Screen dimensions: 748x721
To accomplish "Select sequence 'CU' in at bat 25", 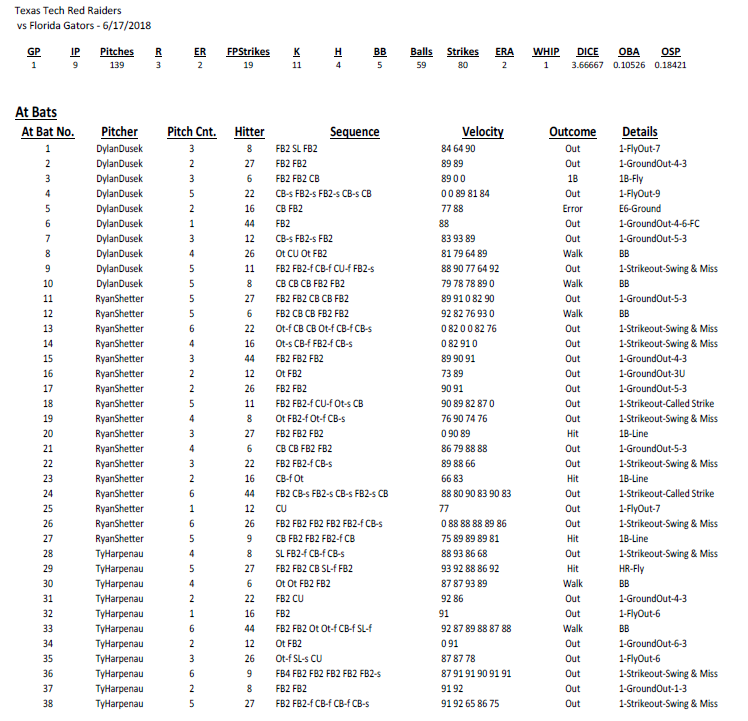I will coord(281,509).
